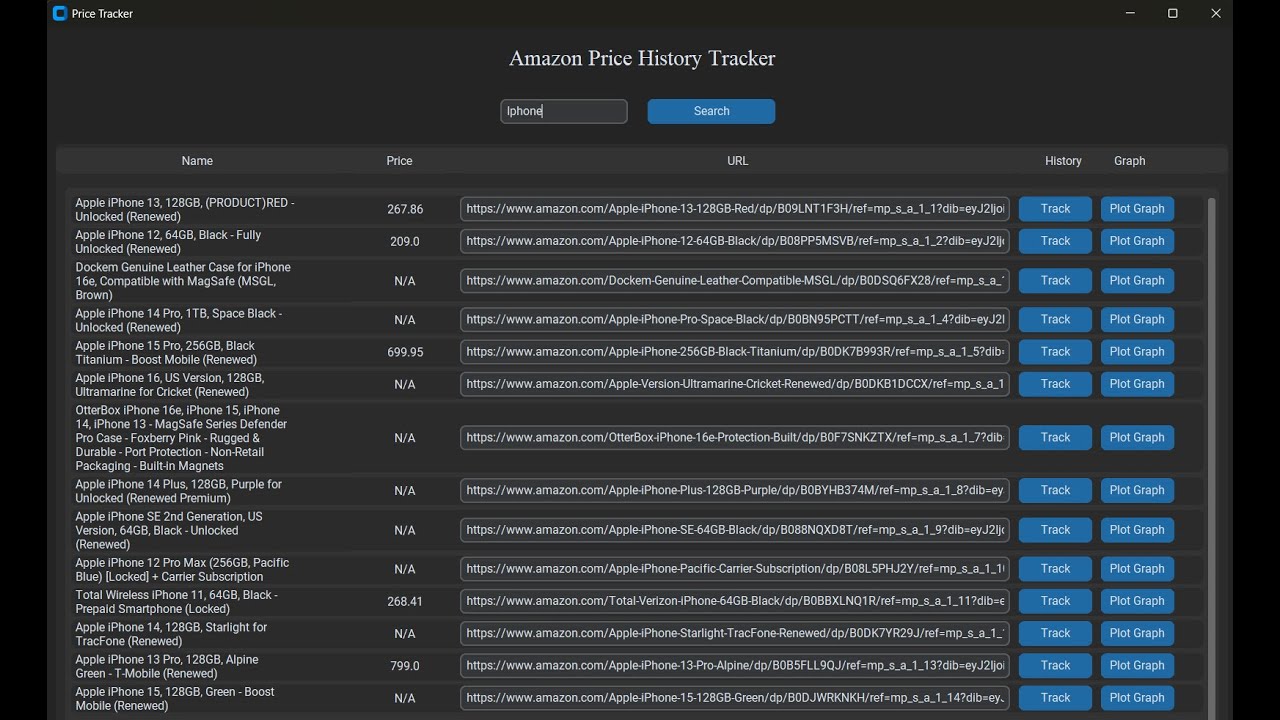
Task: Maximize the Price Tracker window
Action: coord(1173,13)
